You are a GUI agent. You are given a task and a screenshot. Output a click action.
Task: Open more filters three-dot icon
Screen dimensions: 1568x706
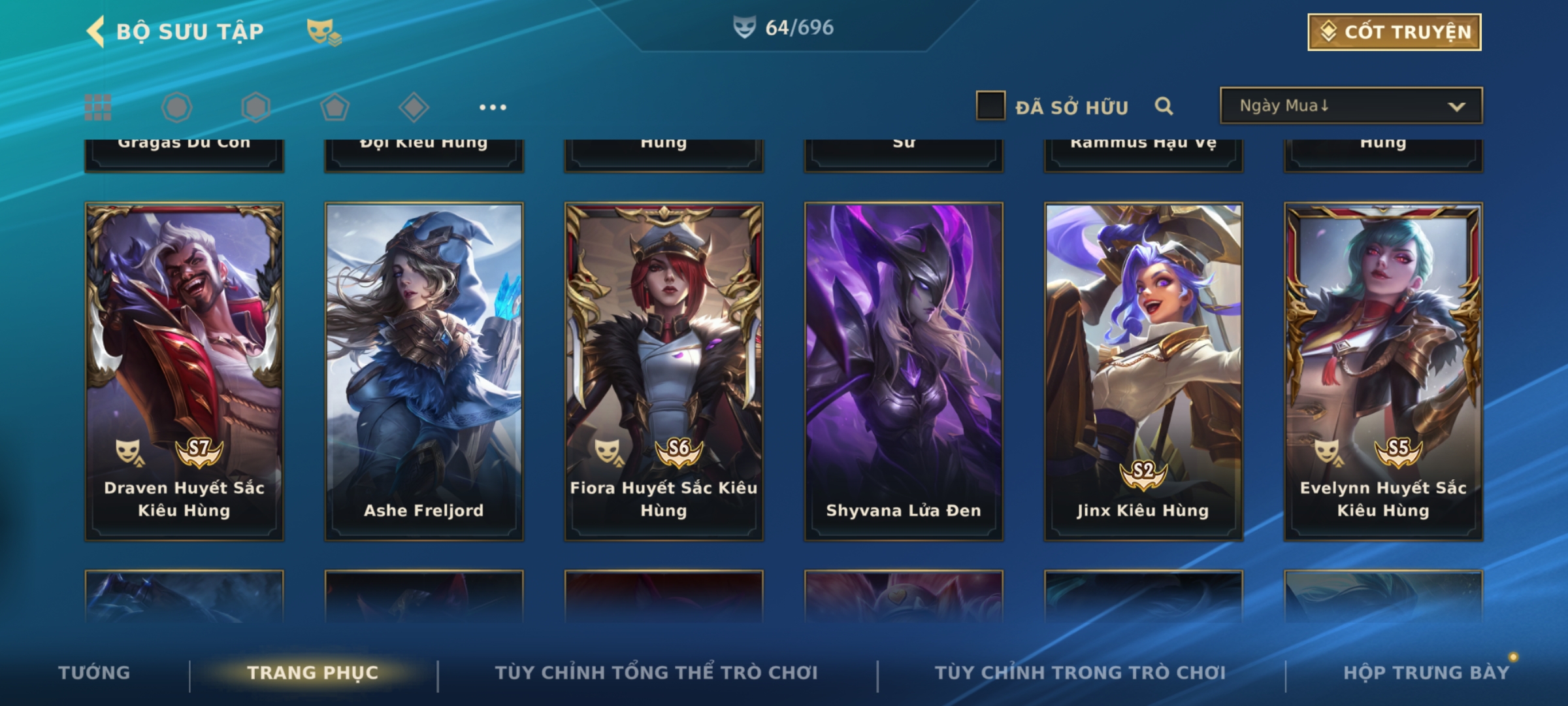[x=493, y=107]
